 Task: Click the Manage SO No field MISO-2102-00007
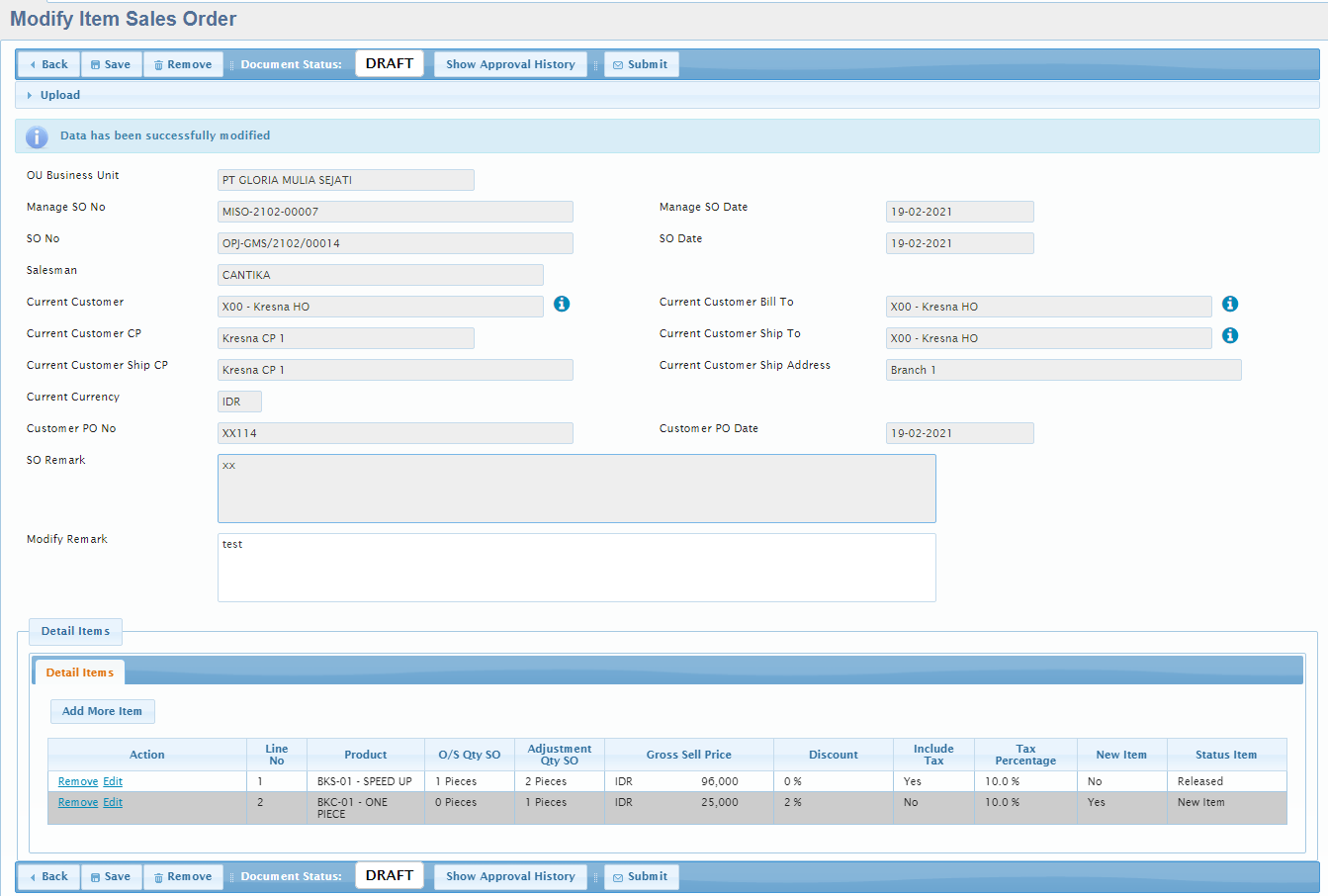(395, 212)
